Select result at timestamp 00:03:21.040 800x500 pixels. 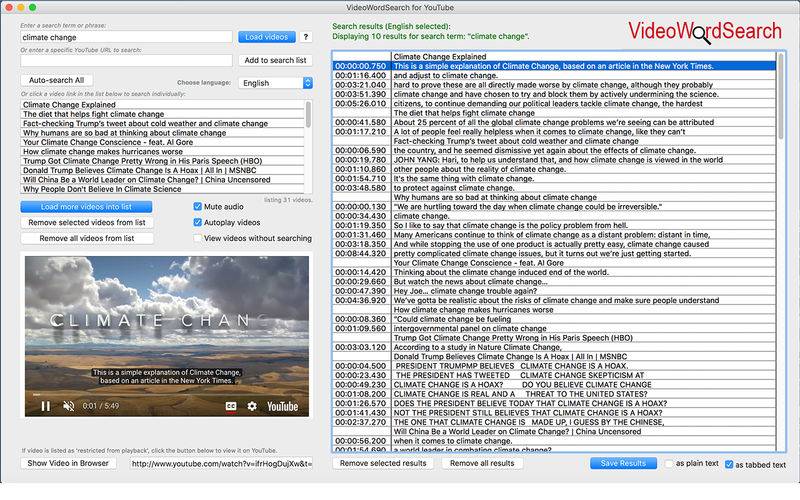point(555,85)
